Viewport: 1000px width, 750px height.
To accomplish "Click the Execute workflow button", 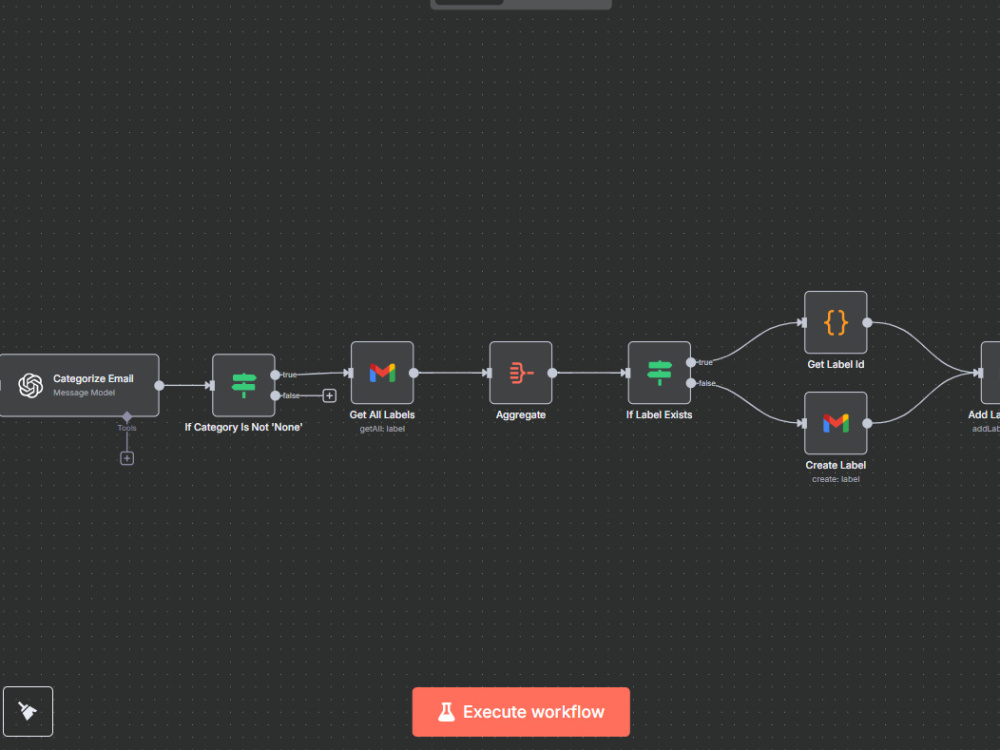I will pyautogui.click(x=520, y=712).
